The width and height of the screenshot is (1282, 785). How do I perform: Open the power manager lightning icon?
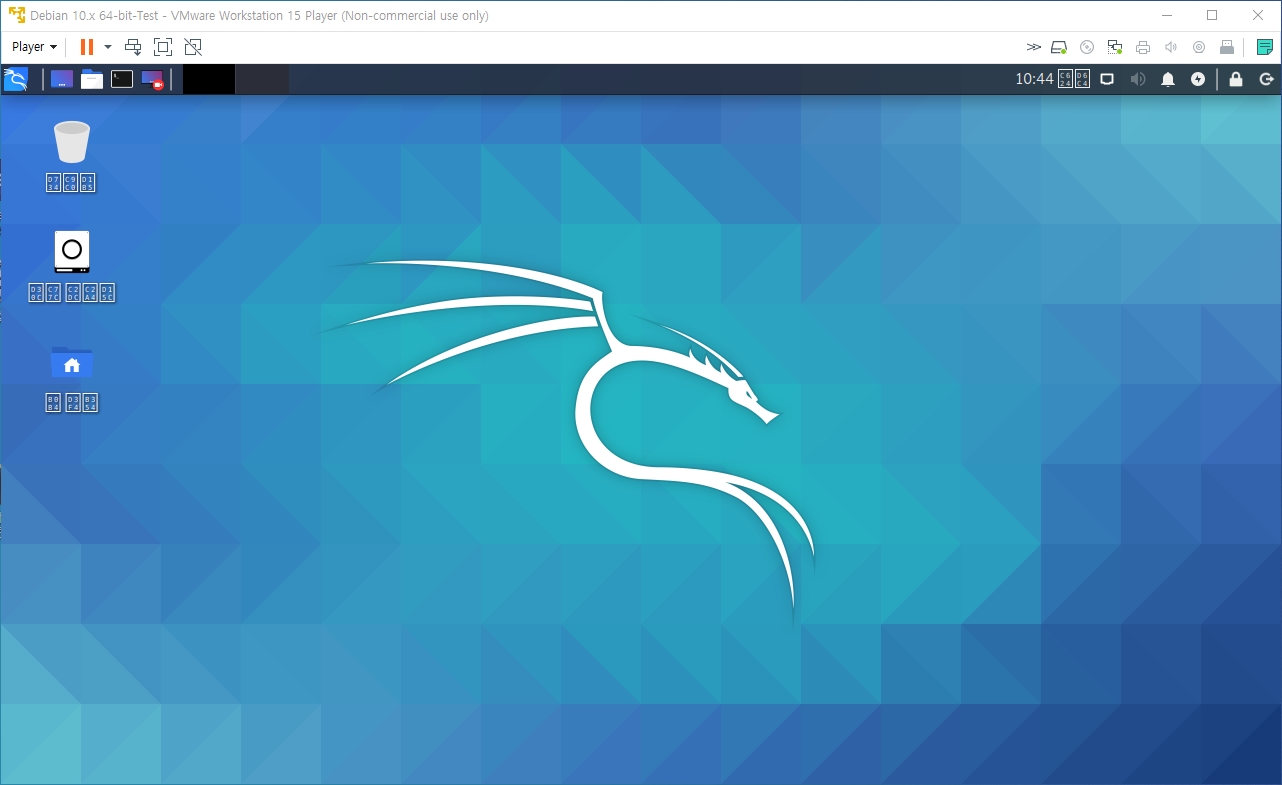click(1198, 79)
